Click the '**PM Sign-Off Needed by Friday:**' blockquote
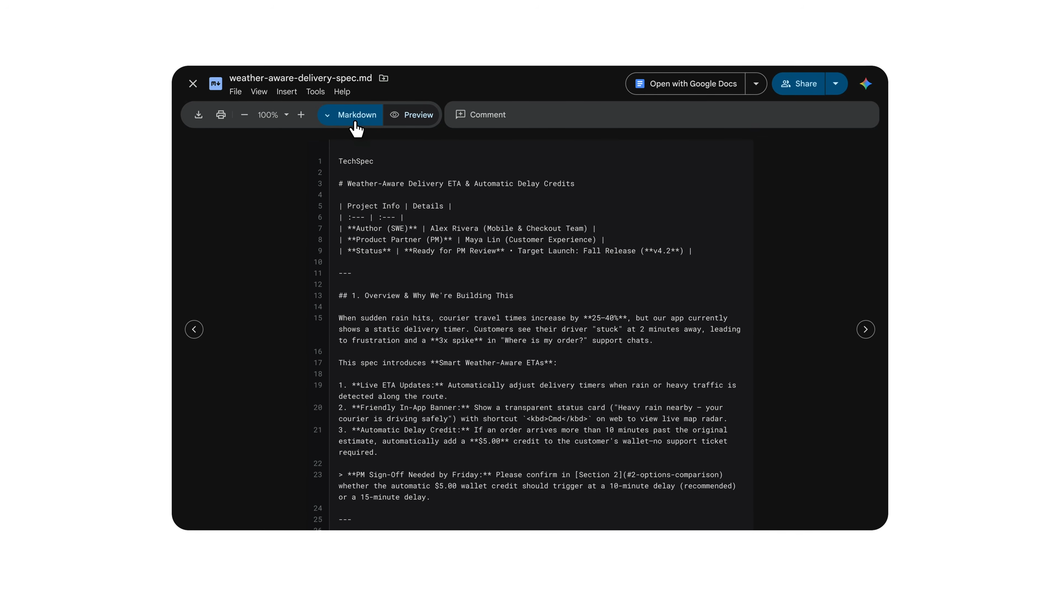1060x596 pixels. tap(537, 486)
